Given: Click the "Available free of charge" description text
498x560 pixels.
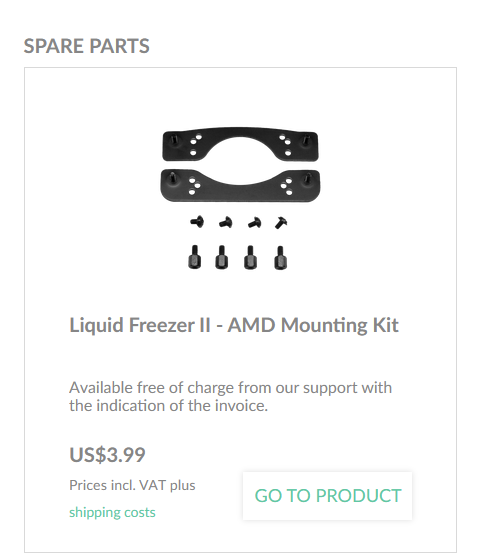Looking at the screenshot, I should [230, 396].
